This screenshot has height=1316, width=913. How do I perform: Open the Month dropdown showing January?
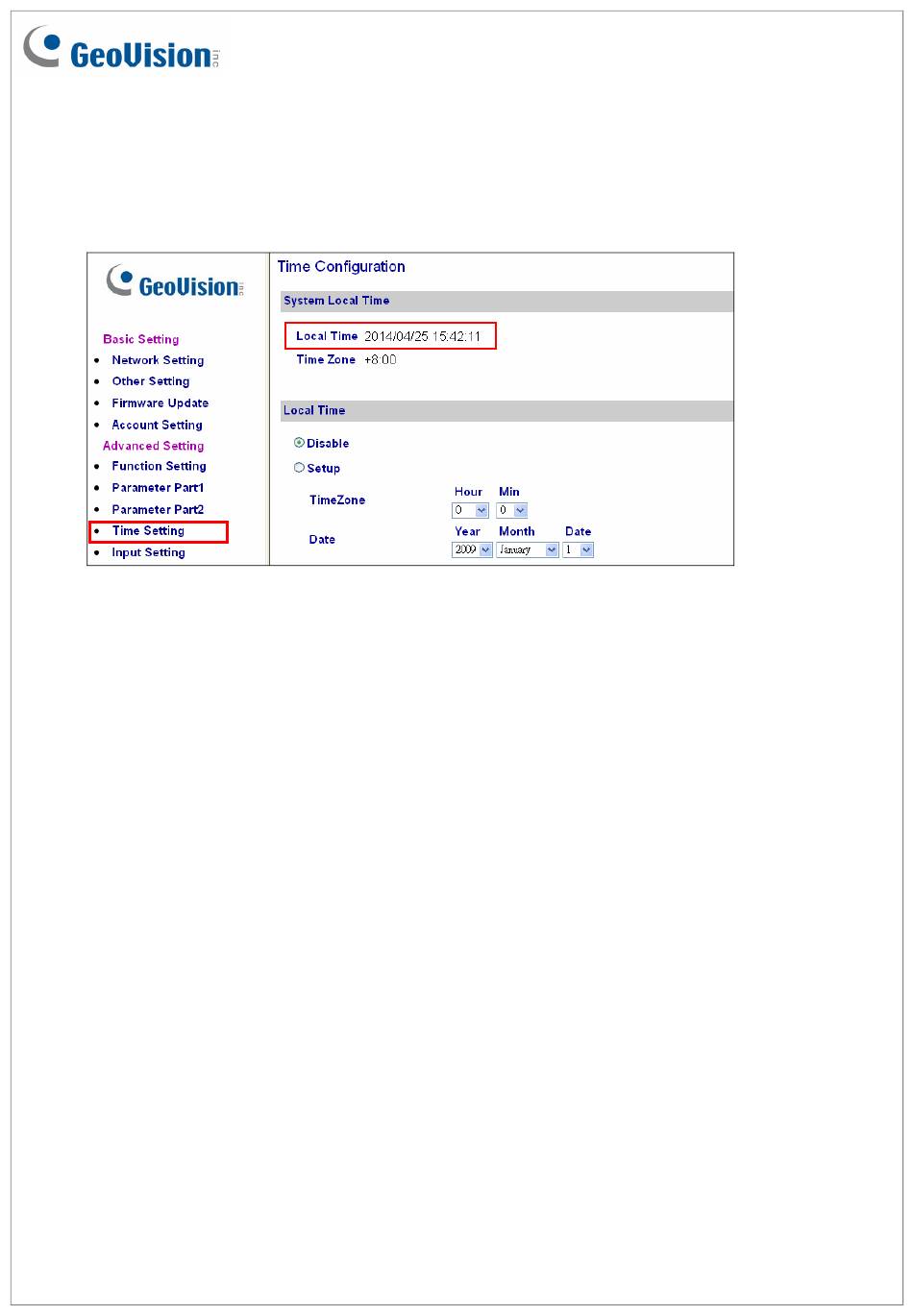tap(527, 550)
